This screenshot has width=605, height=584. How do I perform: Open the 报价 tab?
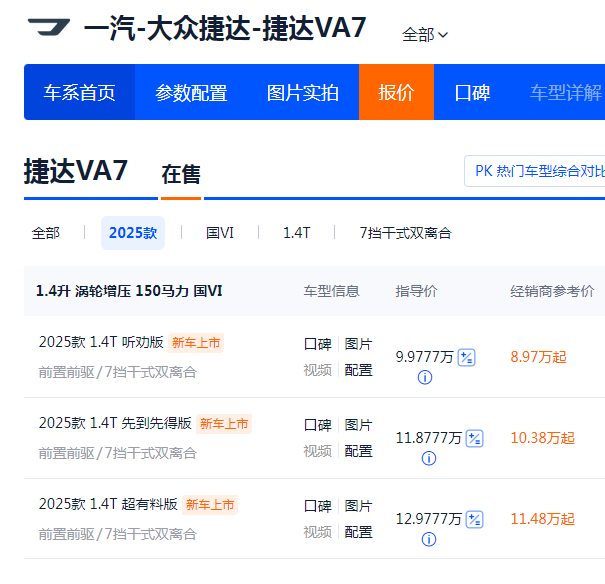pyautogui.click(x=396, y=93)
